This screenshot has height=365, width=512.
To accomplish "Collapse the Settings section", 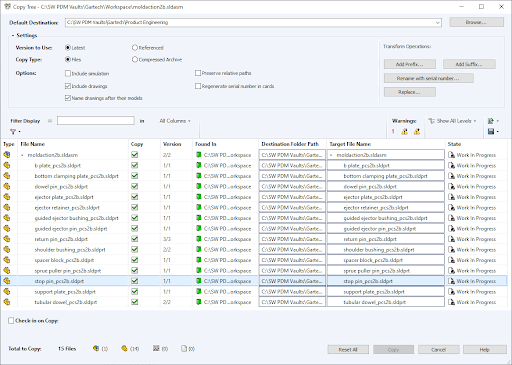I will [x=13, y=35].
